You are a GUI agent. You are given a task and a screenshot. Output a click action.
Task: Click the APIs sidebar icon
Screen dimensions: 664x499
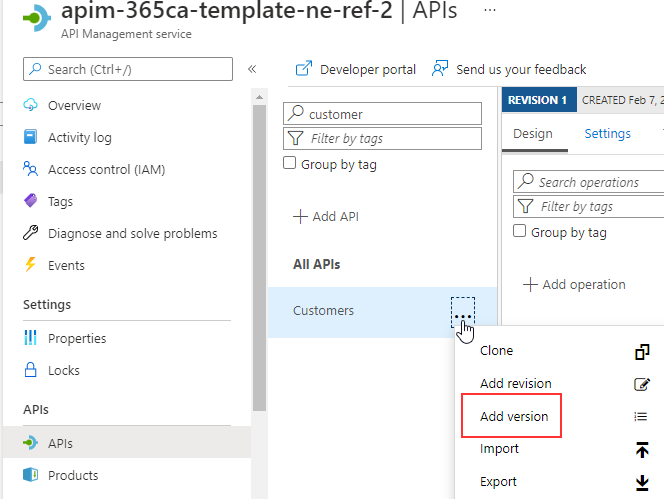click(x=30, y=443)
